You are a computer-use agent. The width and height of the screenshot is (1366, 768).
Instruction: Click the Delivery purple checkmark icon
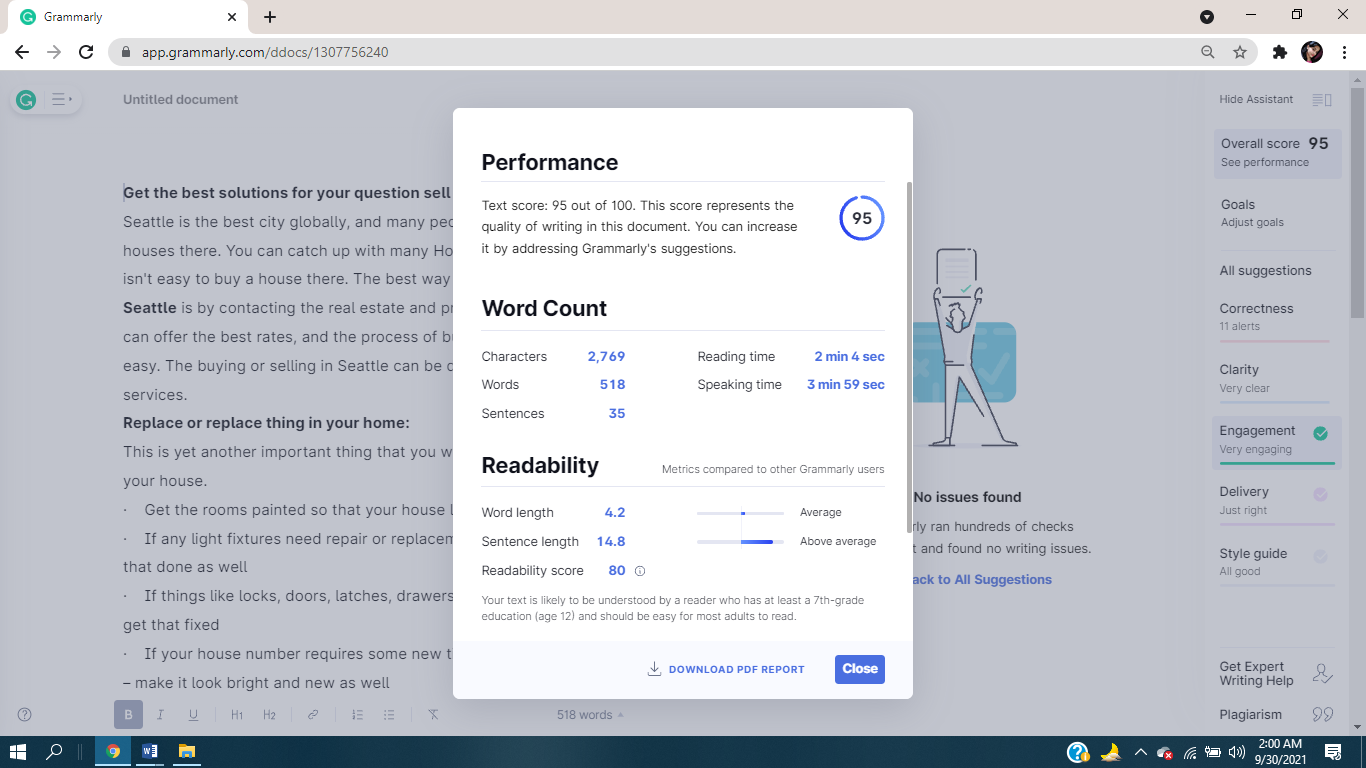coord(1320,494)
